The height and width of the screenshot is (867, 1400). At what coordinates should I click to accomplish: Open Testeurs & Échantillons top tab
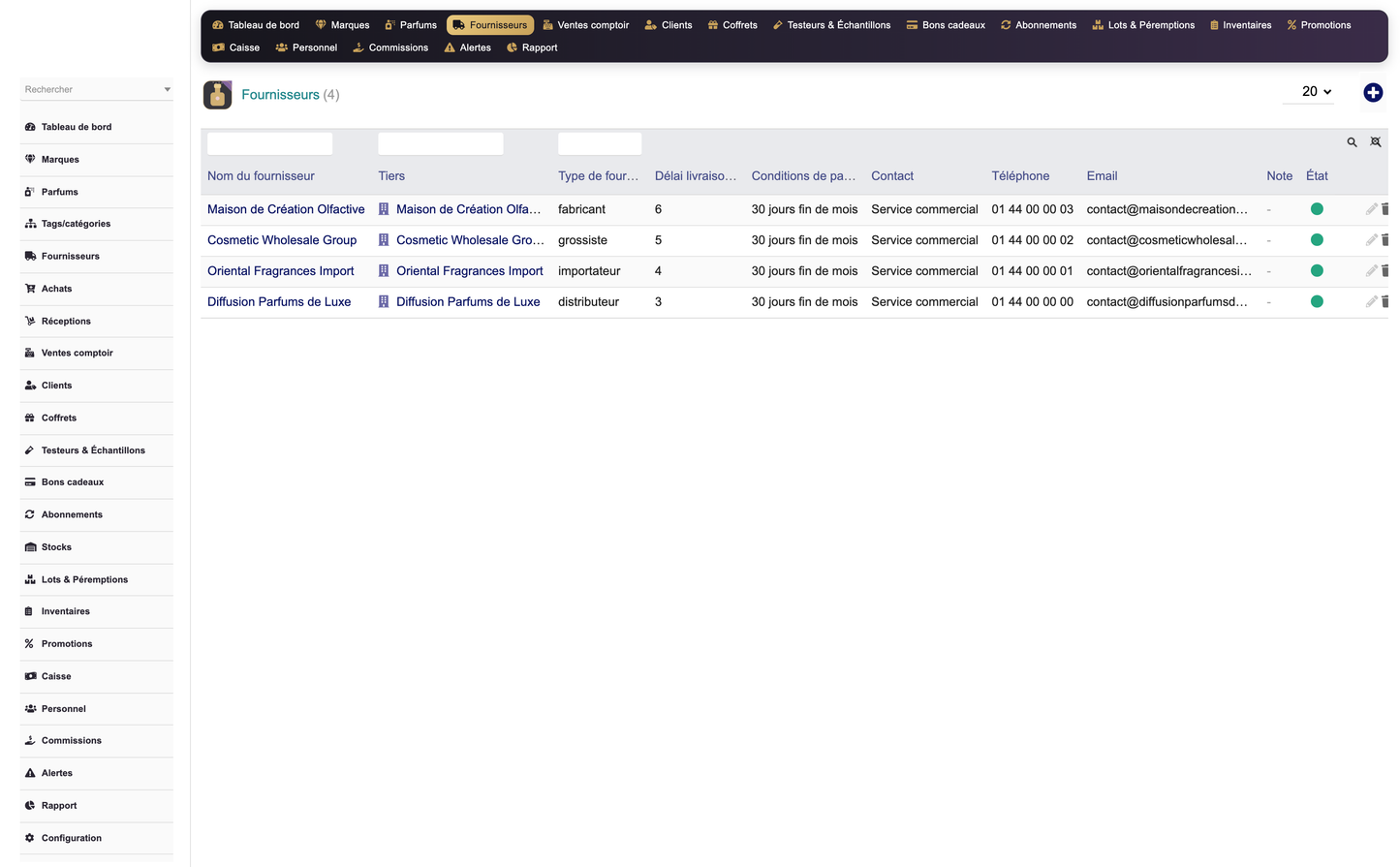click(x=831, y=25)
